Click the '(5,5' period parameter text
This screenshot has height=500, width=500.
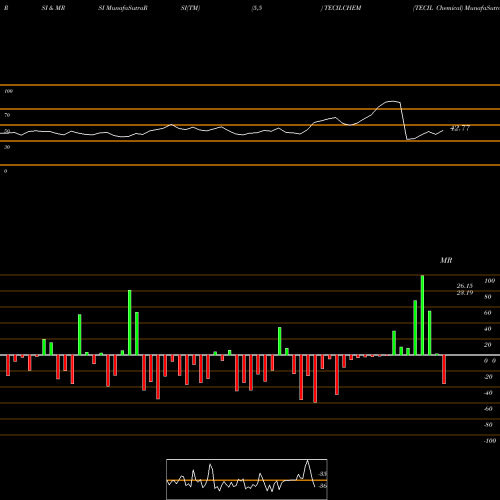[x=257, y=8]
